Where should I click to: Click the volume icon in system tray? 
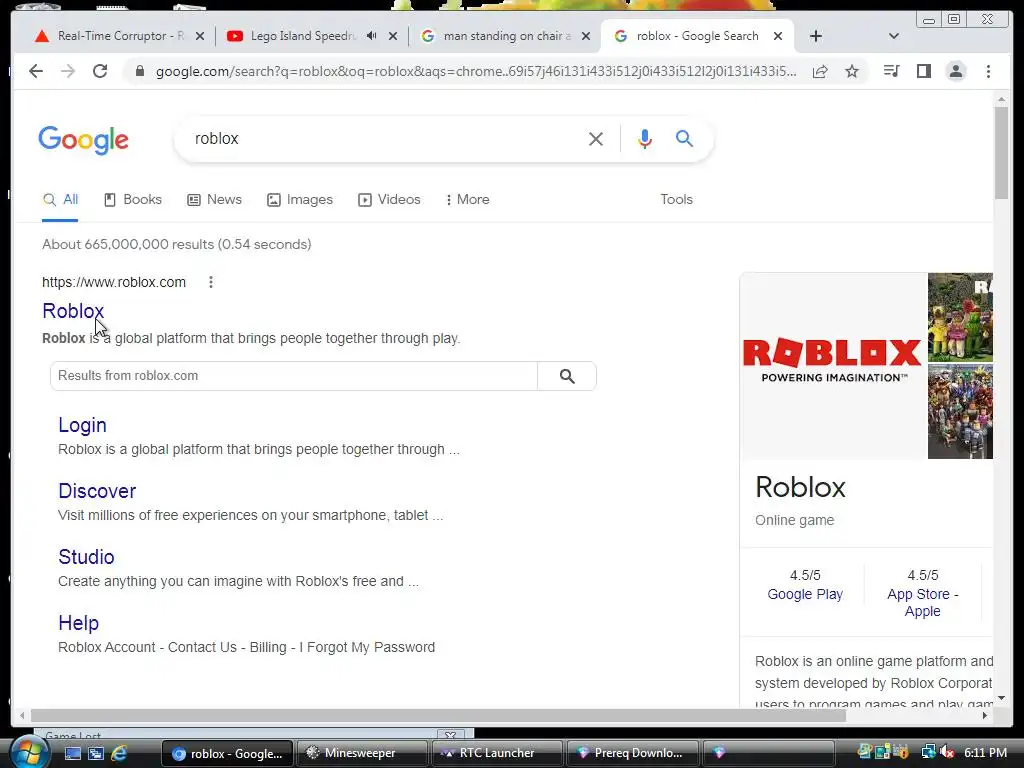[x=947, y=753]
